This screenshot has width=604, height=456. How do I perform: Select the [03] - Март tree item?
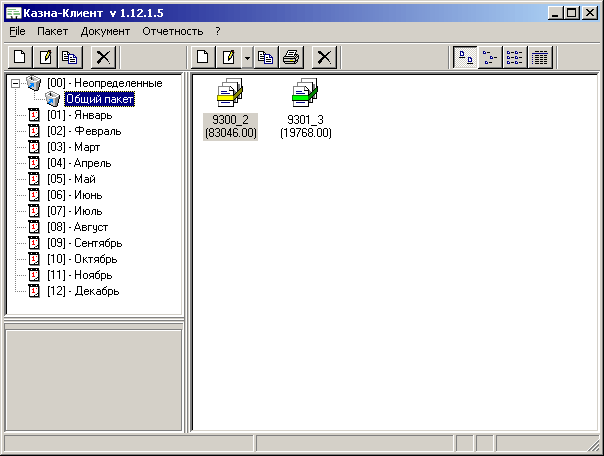tap(74, 147)
